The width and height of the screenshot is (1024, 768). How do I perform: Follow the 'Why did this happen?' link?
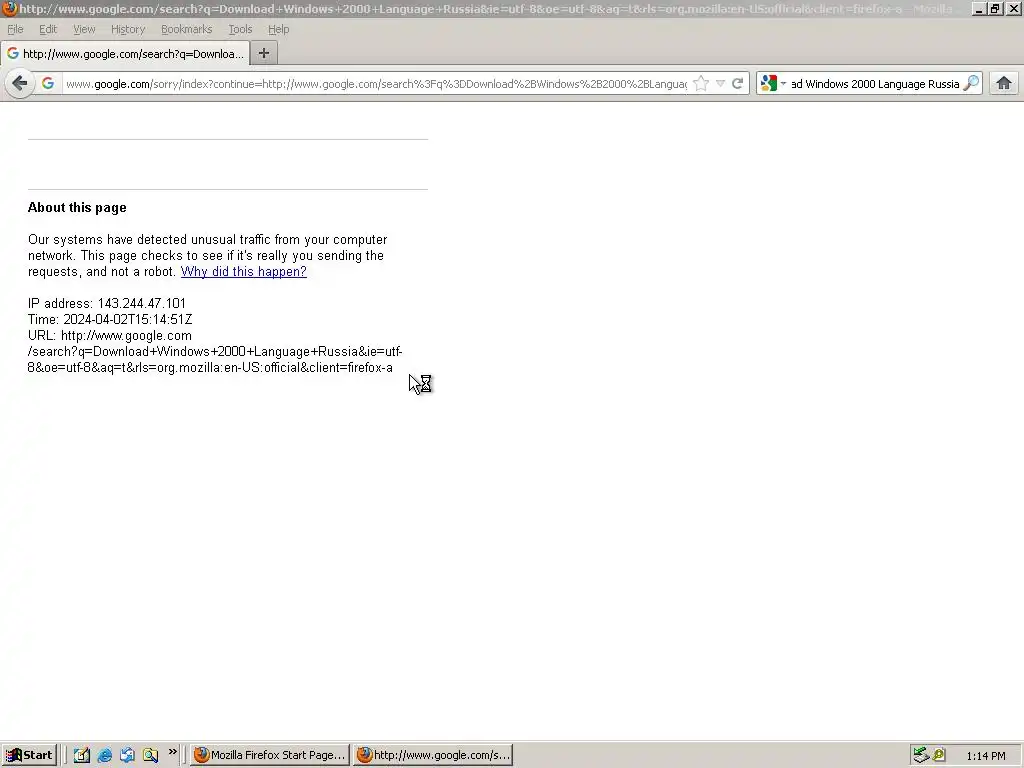244,272
